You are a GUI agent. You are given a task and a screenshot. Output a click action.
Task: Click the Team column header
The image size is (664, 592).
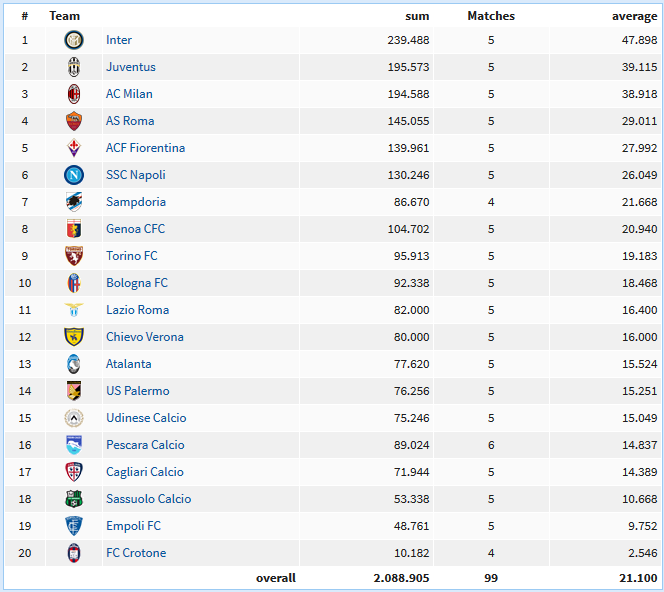point(64,16)
